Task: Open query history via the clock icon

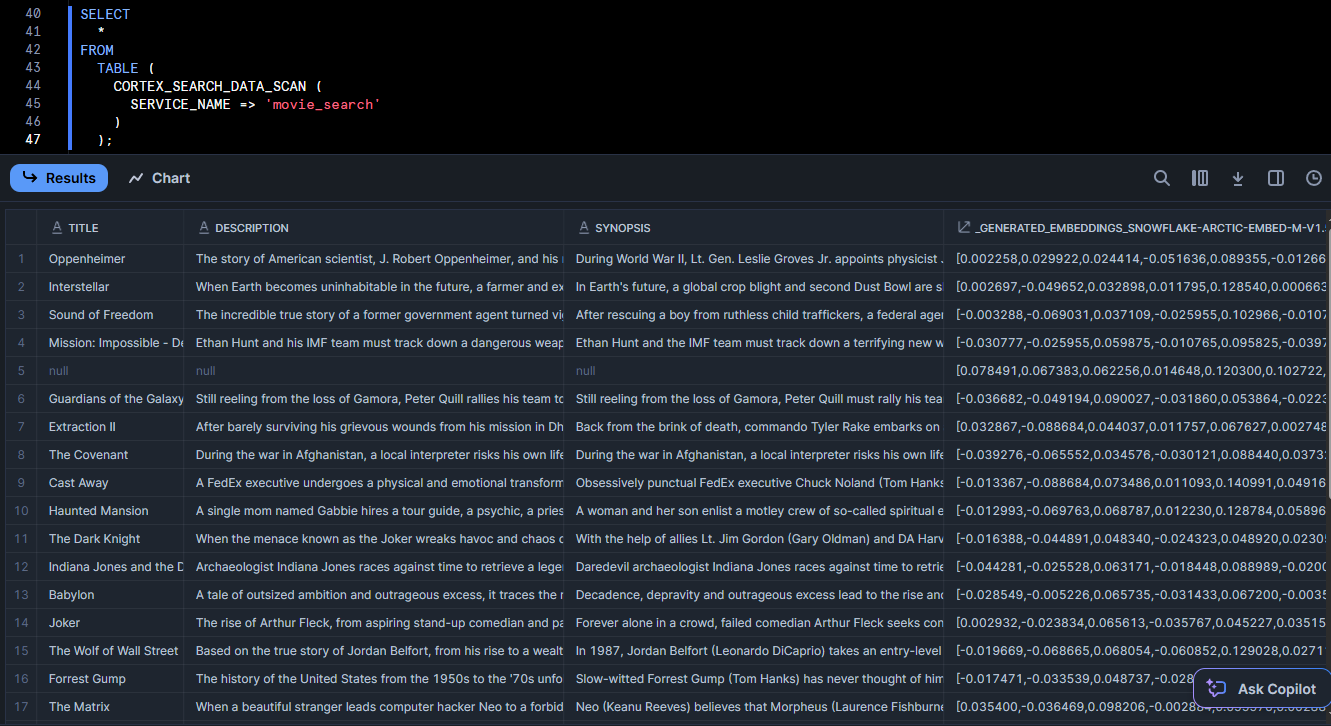Action: pyautogui.click(x=1313, y=178)
